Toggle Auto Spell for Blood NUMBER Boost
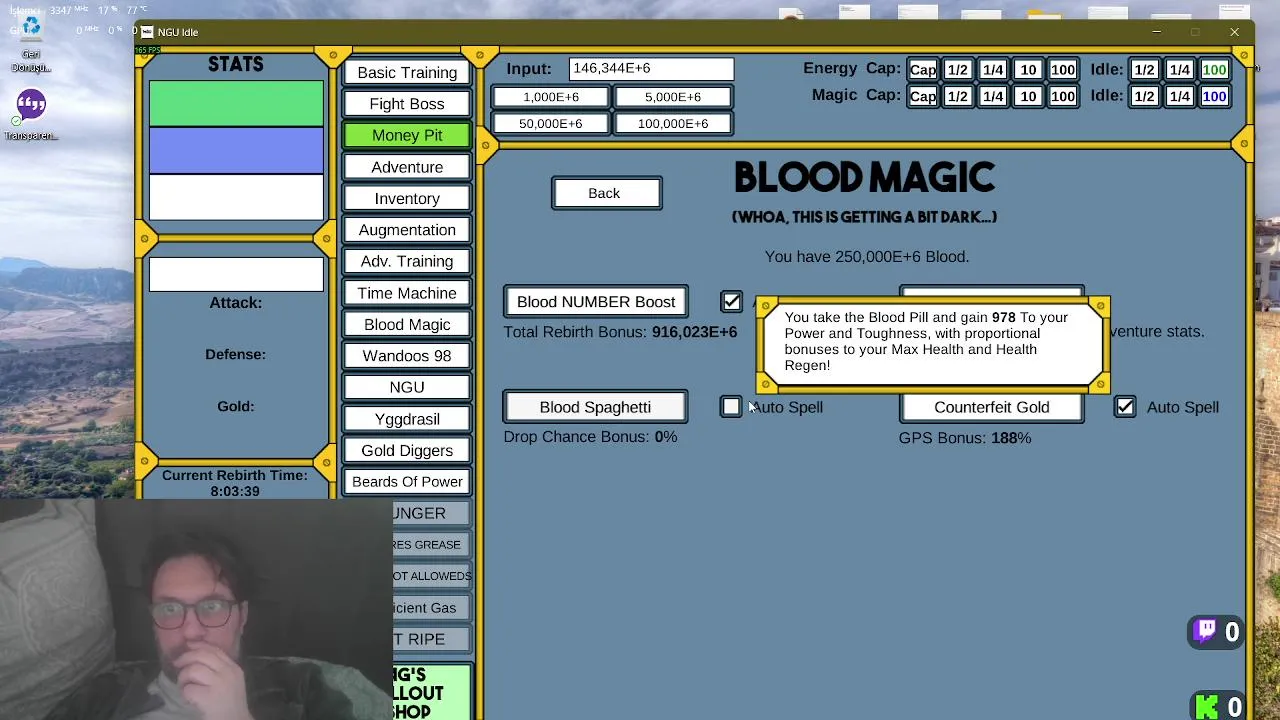 coord(732,301)
